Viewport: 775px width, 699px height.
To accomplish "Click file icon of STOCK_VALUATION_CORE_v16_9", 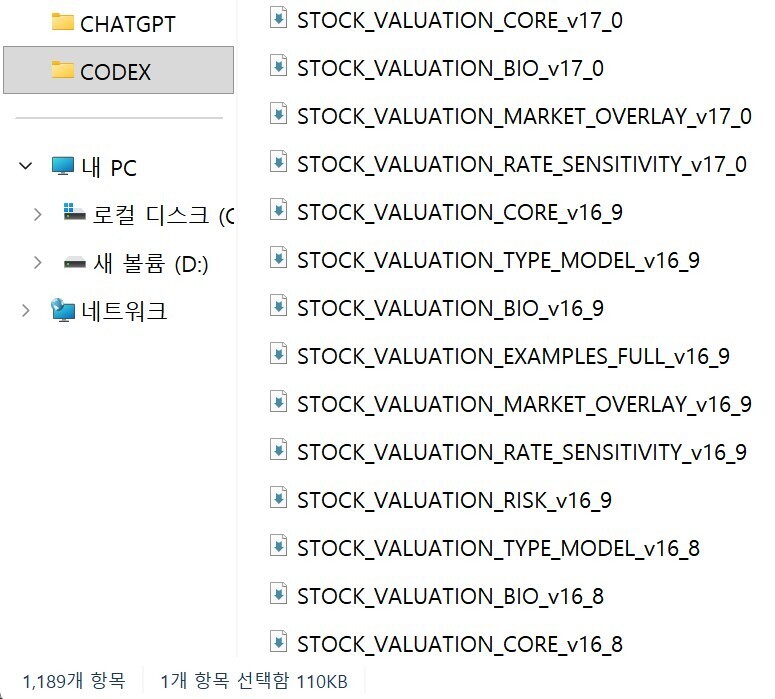I will click(278, 211).
